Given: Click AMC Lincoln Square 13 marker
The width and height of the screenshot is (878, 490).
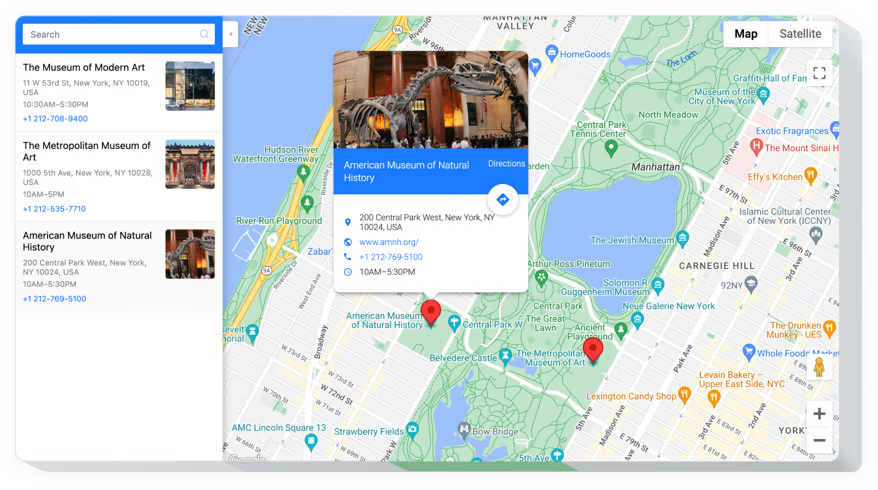Looking at the screenshot, I should pyautogui.click(x=311, y=442).
